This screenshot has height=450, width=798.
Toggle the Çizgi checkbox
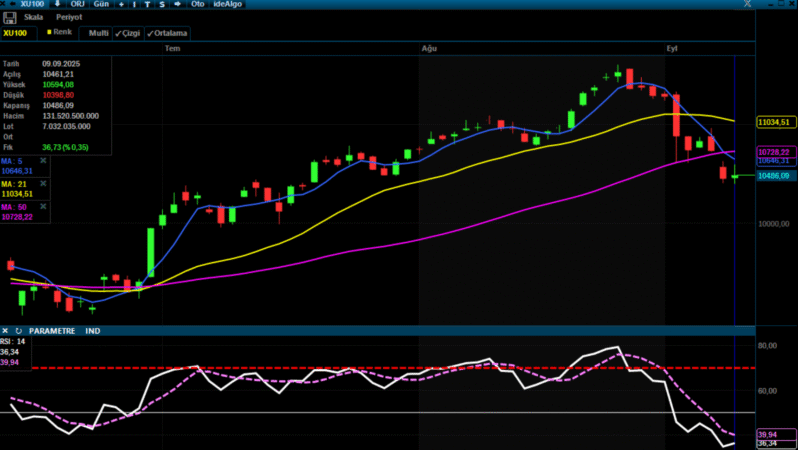click(x=128, y=33)
